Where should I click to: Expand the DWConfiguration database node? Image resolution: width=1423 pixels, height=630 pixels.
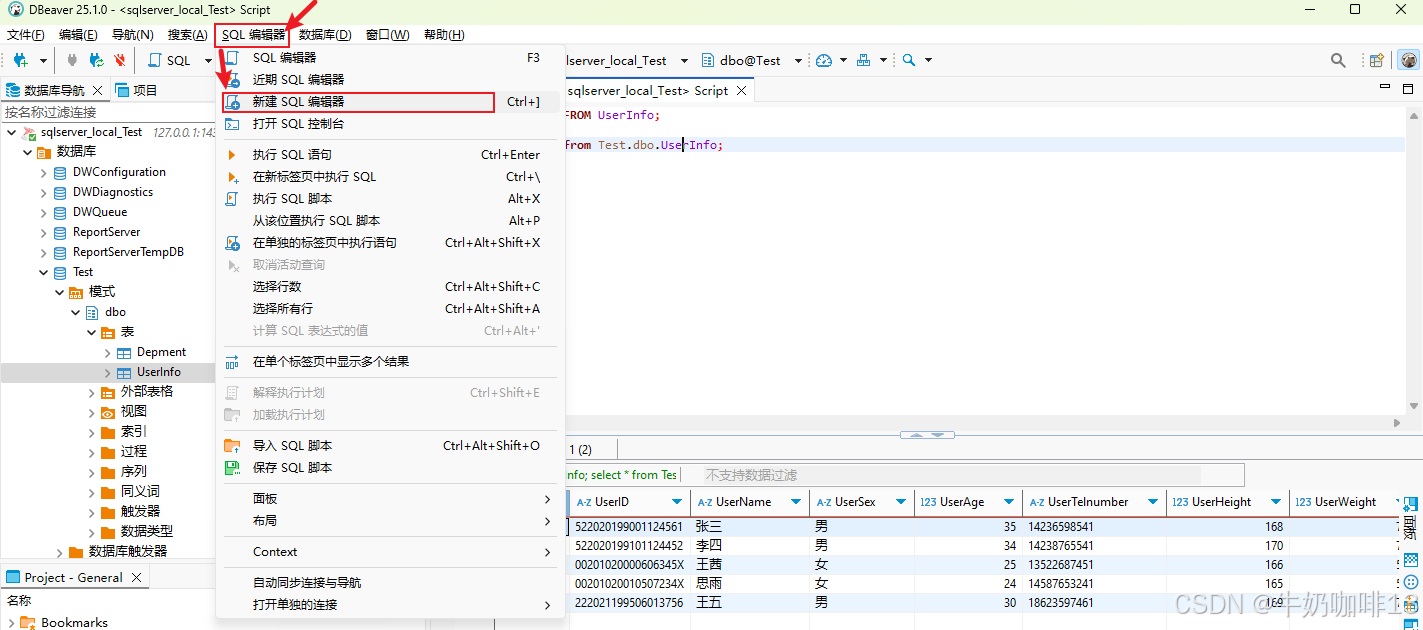(43, 172)
